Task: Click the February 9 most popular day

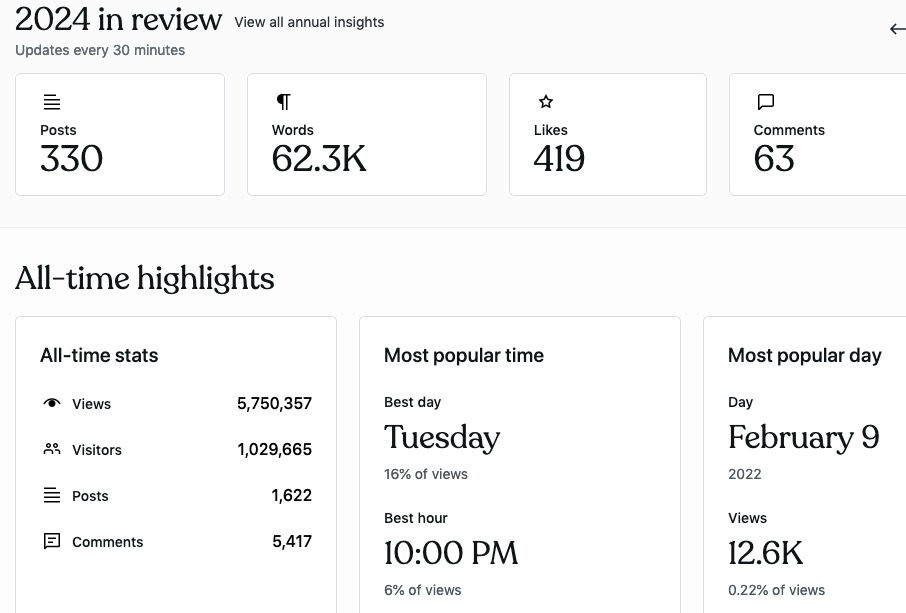Action: coord(803,438)
